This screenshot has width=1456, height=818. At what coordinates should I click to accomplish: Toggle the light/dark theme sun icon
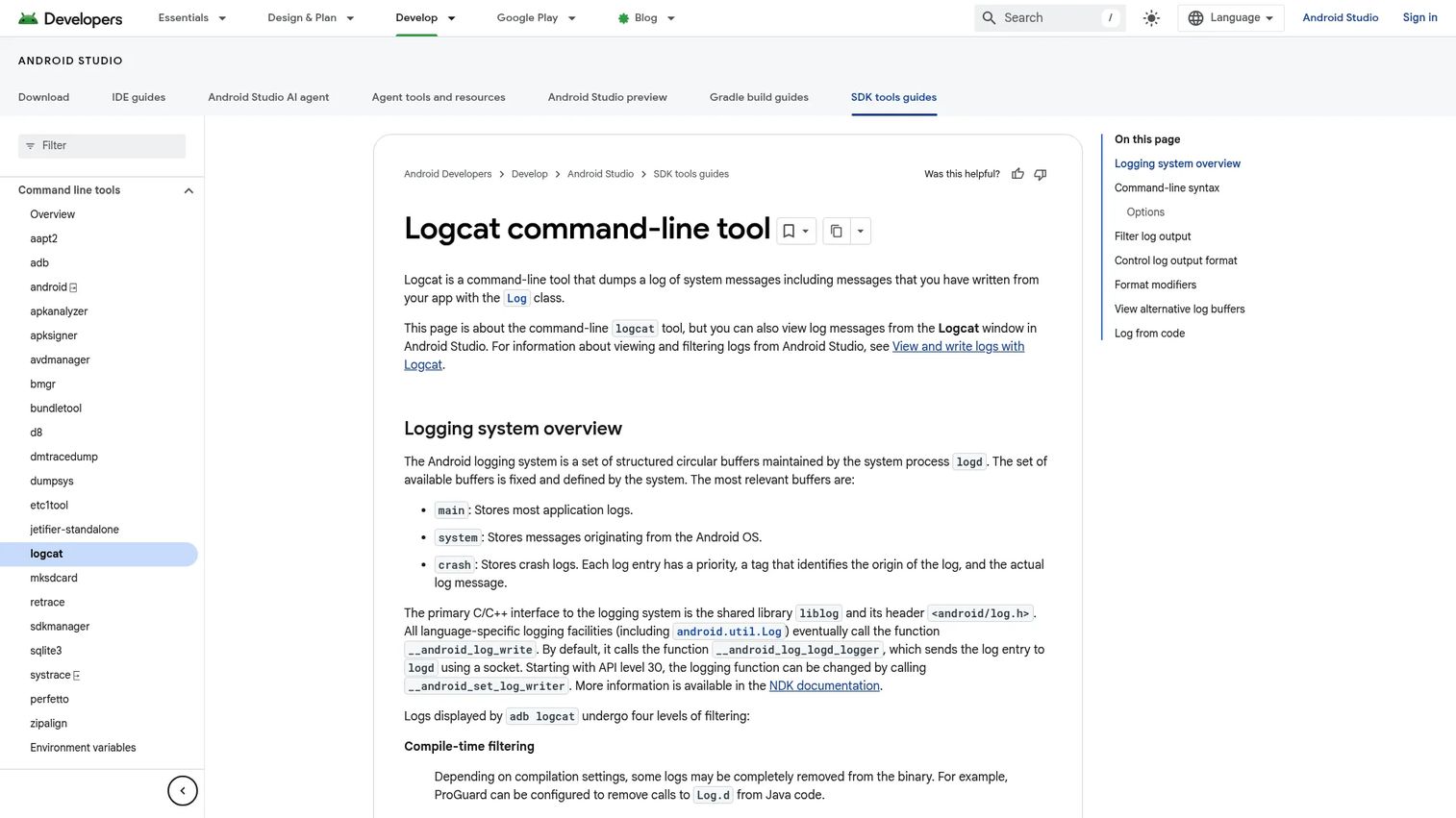[1151, 18]
